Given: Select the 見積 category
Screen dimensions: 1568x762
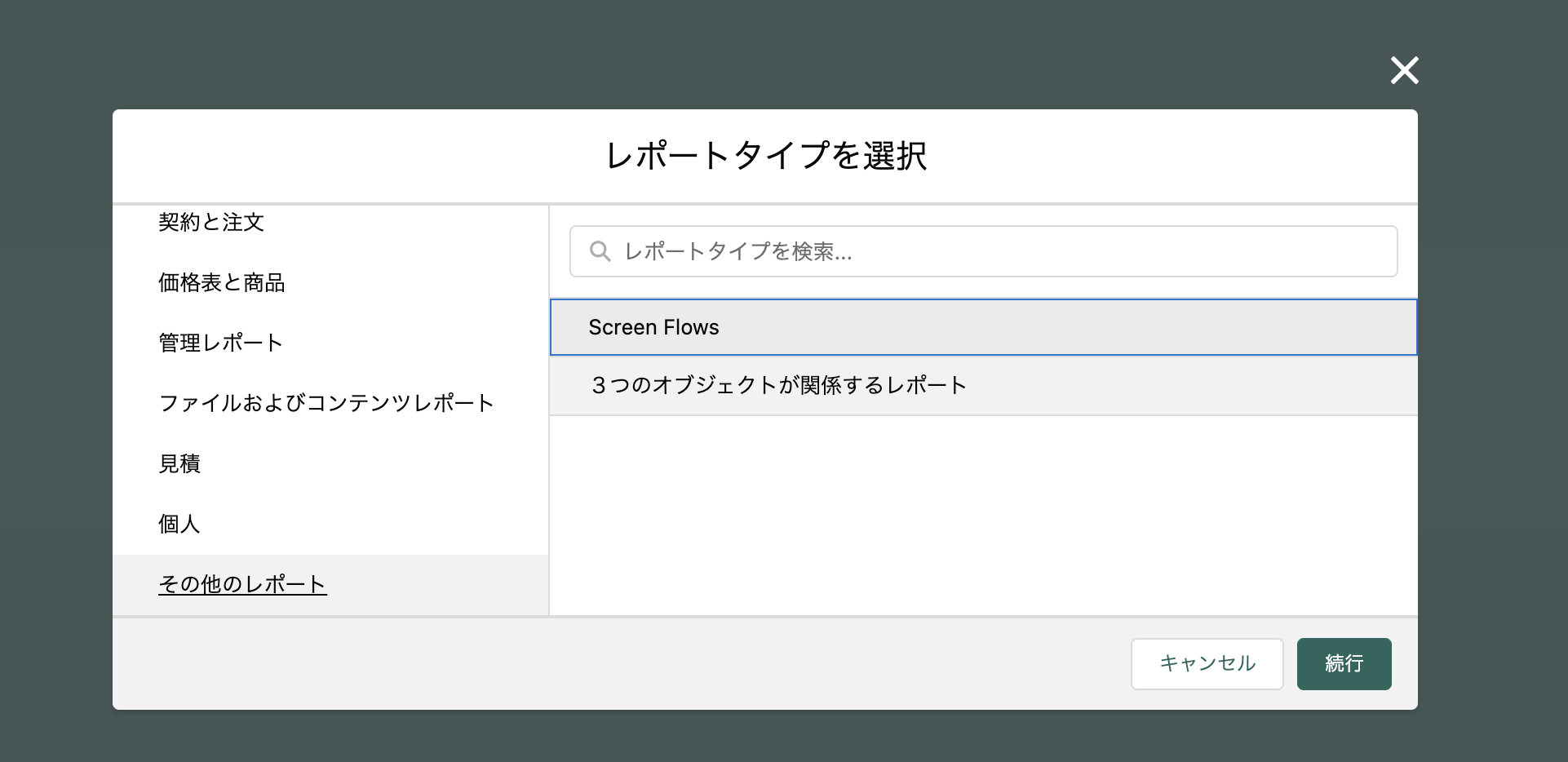Looking at the screenshot, I should point(179,463).
